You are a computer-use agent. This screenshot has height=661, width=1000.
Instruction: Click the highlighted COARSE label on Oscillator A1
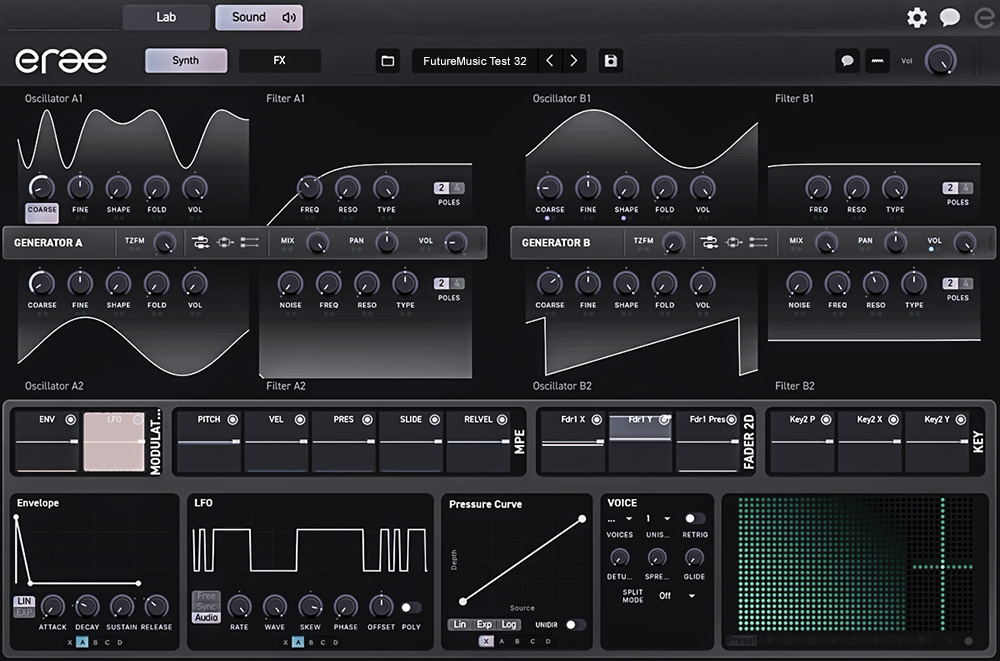(x=42, y=210)
